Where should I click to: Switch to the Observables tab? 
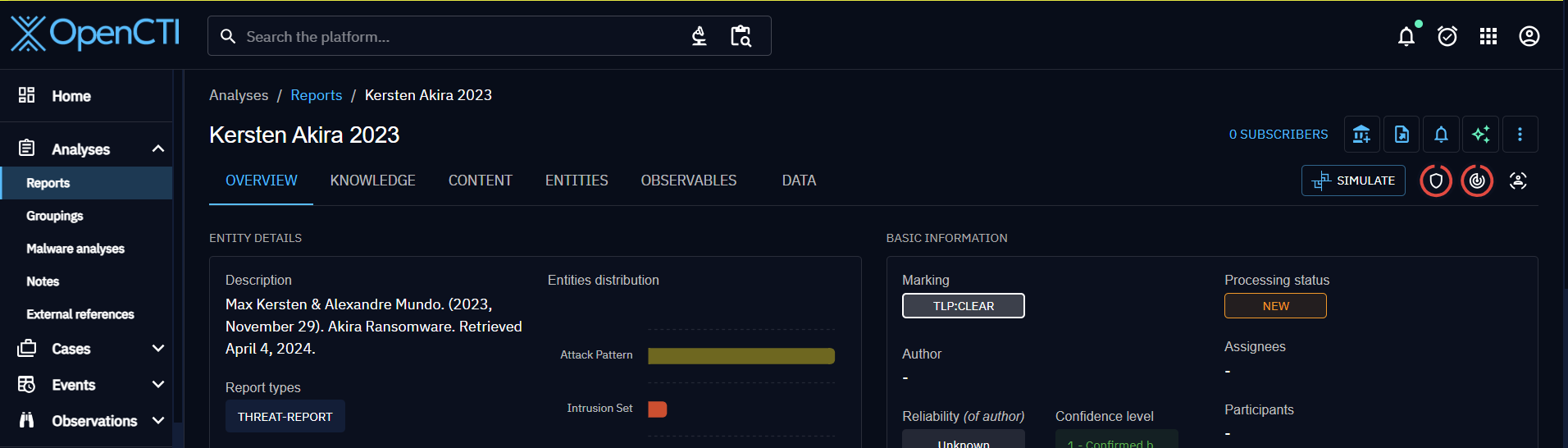click(688, 181)
